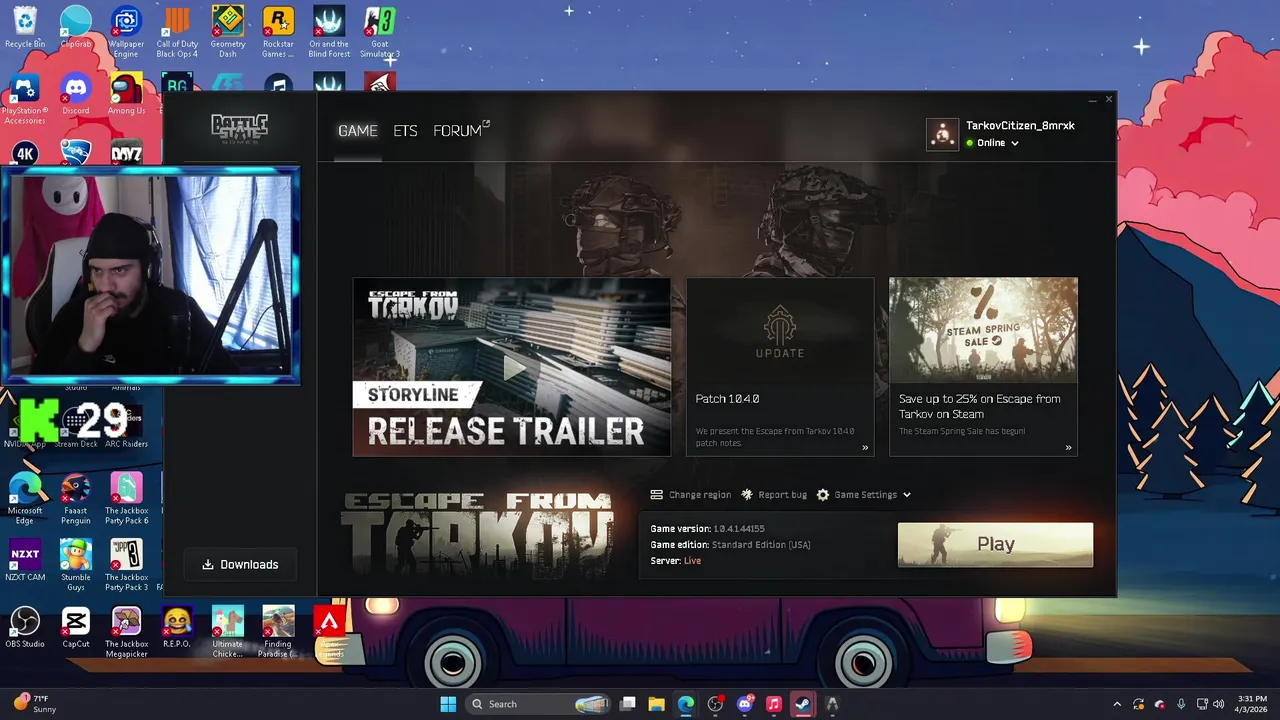Switch to the ETS tab

pyautogui.click(x=405, y=131)
